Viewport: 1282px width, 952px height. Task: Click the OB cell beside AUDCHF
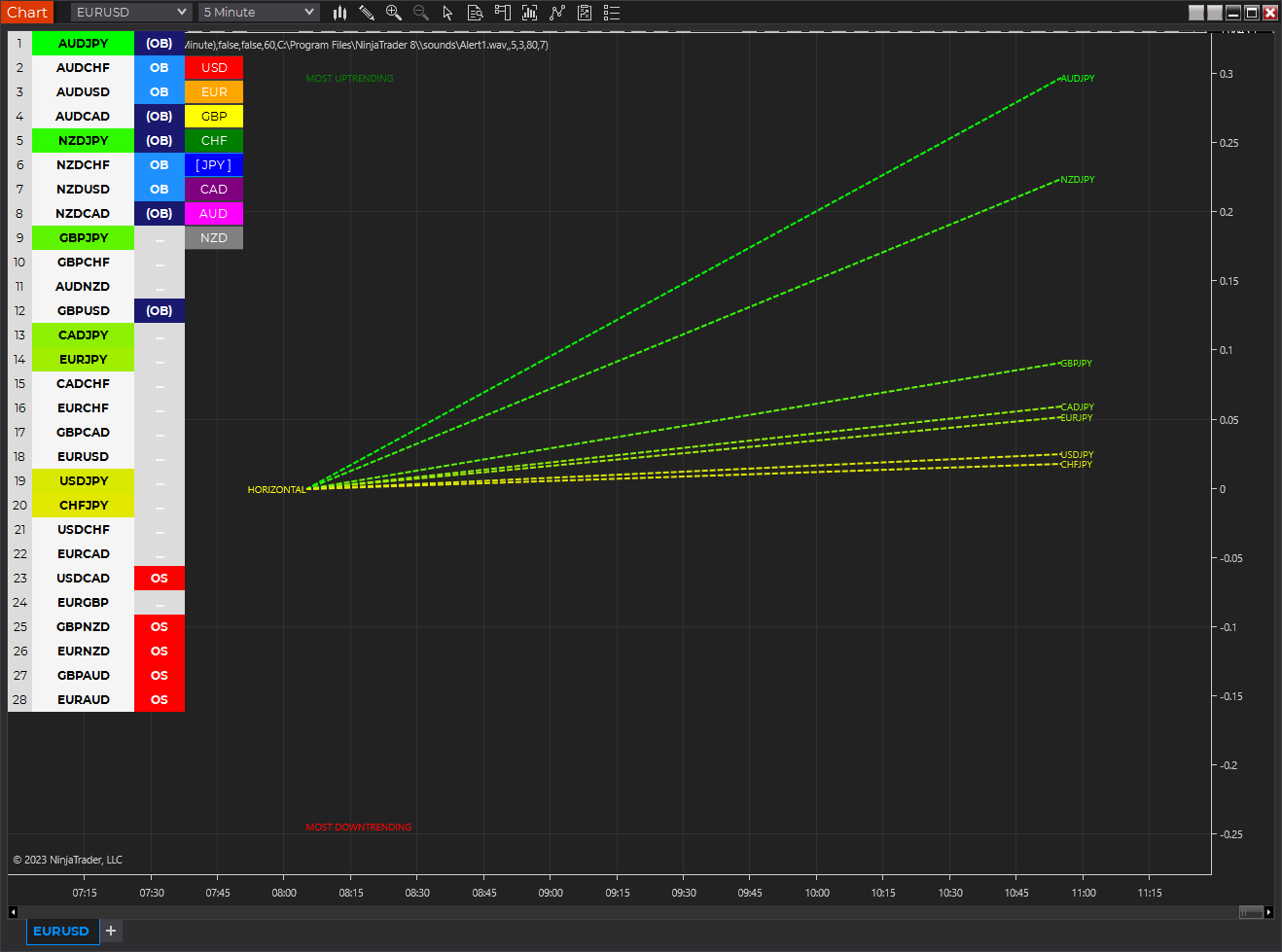[x=160, y=67]
